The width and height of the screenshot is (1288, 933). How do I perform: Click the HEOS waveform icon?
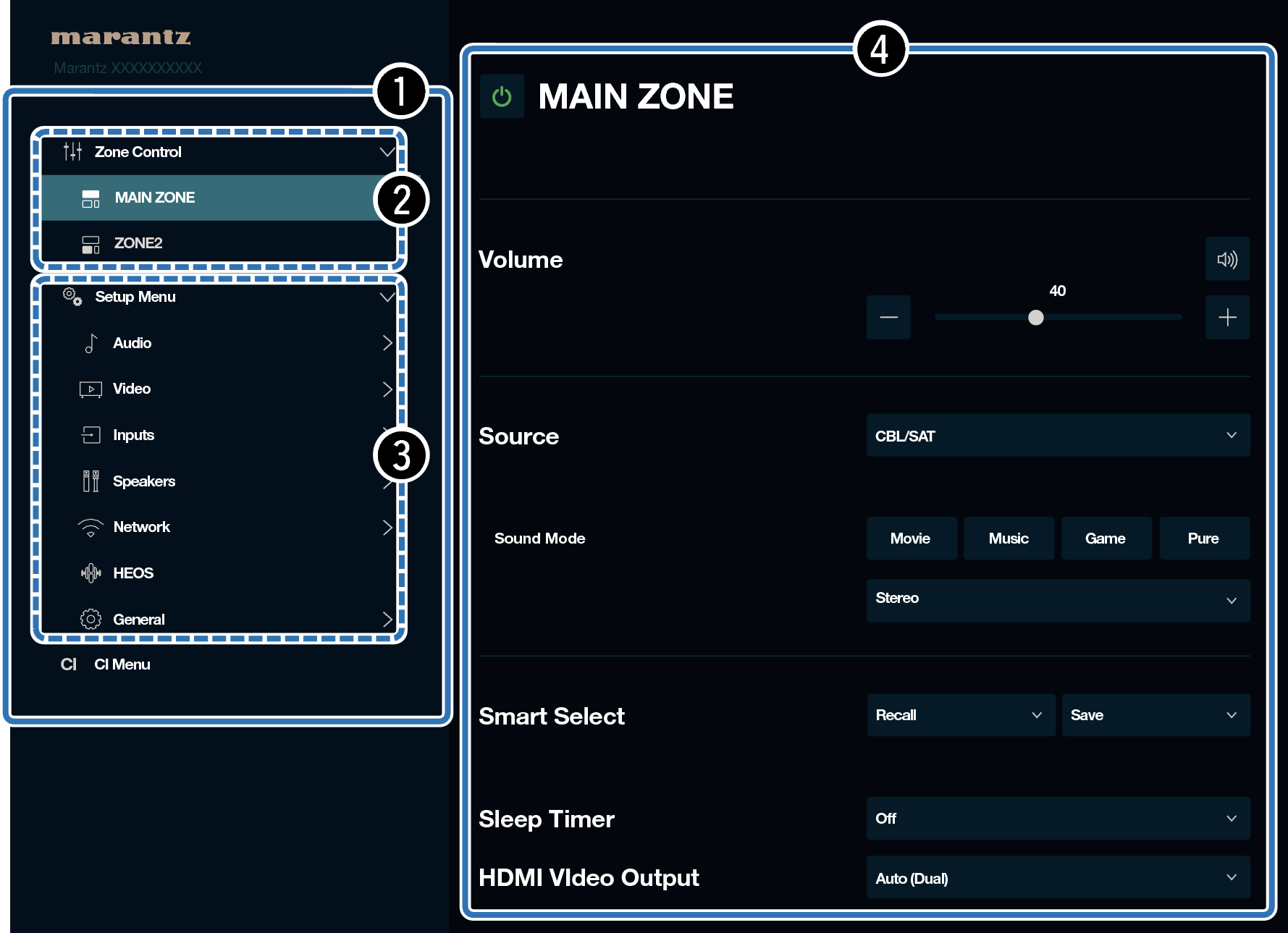coord(91,573)
